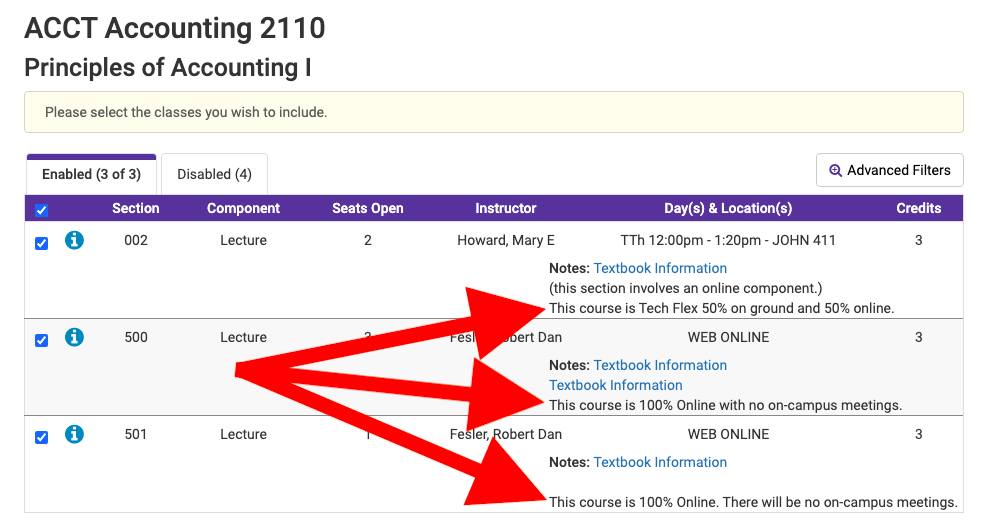Uncheck the section 500 checkbox
This screenshot has width=989, height=523.
point(41,340)
